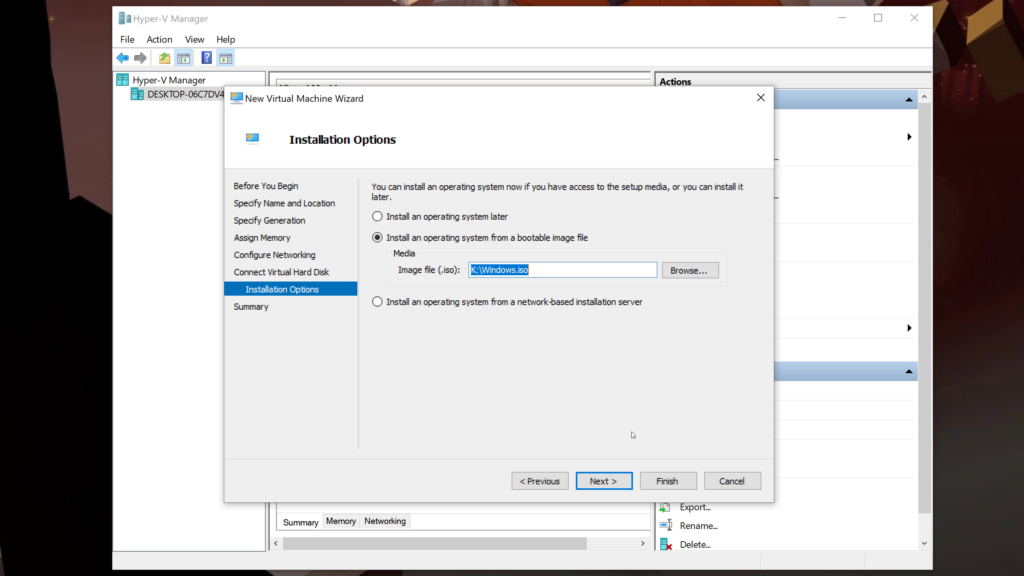
Task: Click the Browse... button
Action: (690, 270)
